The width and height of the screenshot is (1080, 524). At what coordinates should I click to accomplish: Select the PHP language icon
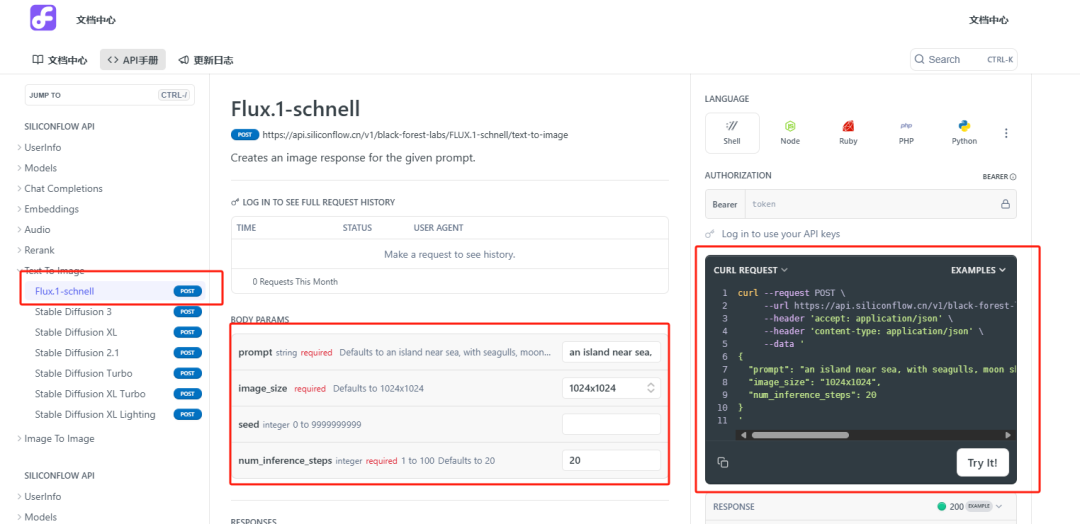[x=906, y=132]
